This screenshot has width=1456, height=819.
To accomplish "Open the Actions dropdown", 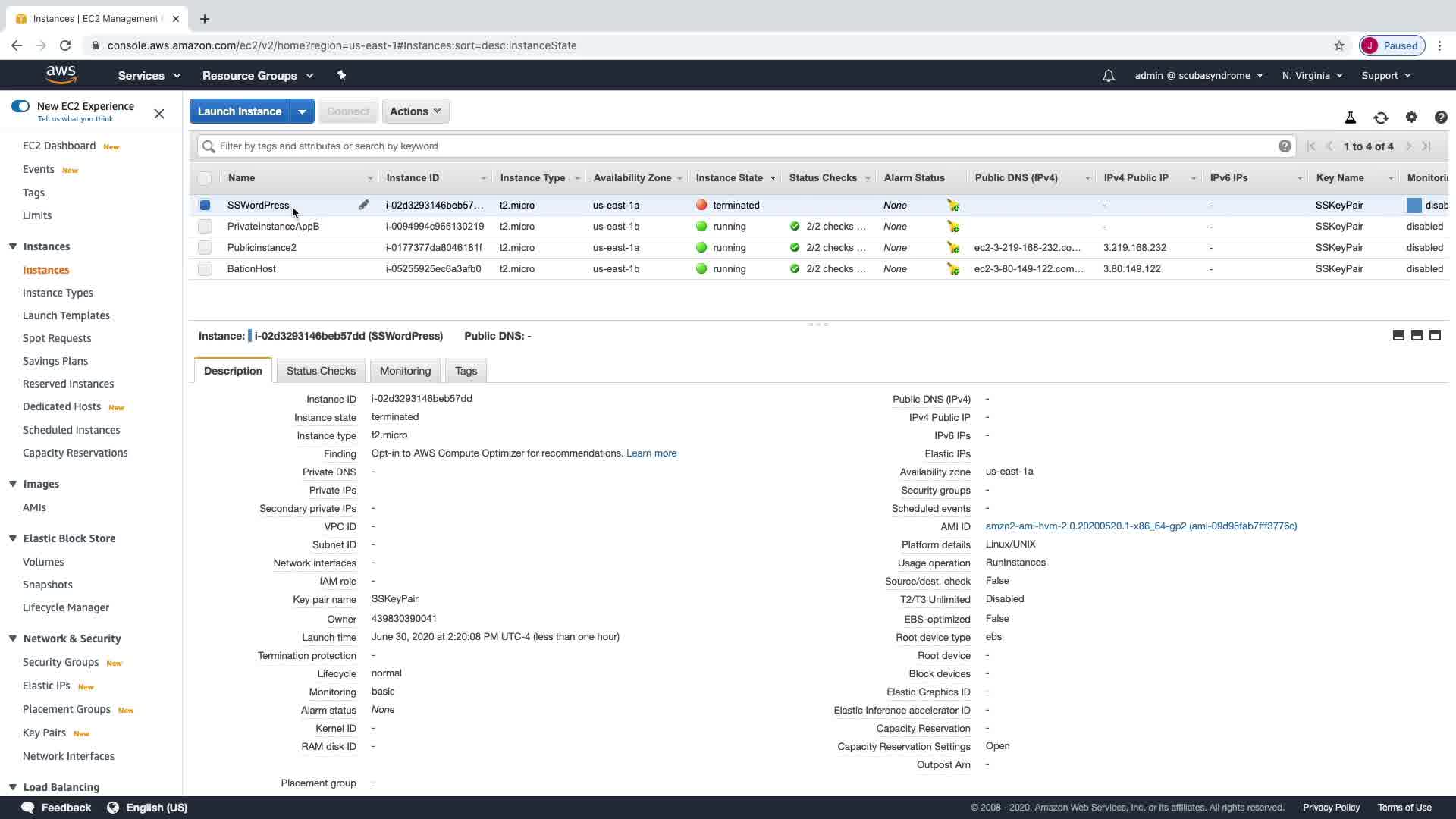I will 415,111.
